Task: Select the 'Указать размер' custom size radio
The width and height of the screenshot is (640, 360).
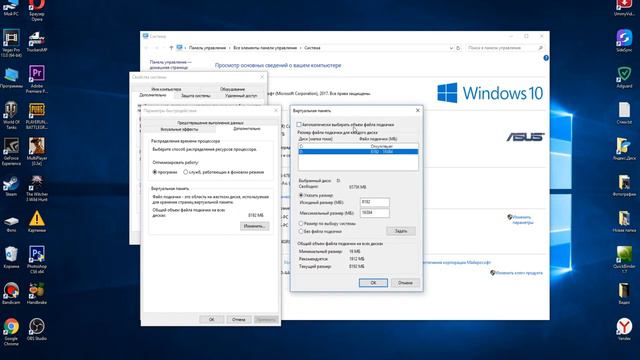Action: tap(301, 195)
